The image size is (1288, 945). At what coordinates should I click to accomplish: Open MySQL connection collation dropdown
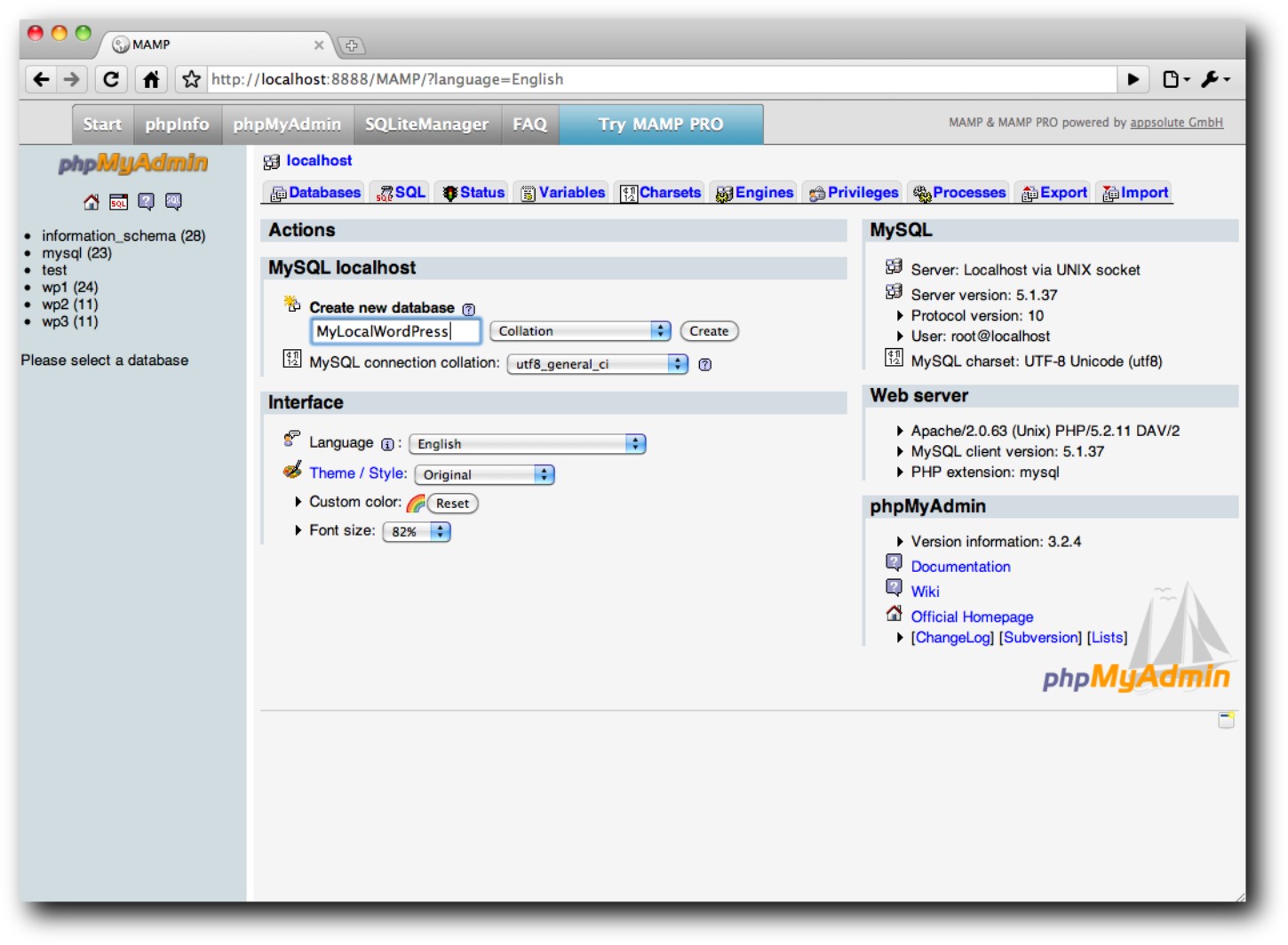[x=597, y=364]
